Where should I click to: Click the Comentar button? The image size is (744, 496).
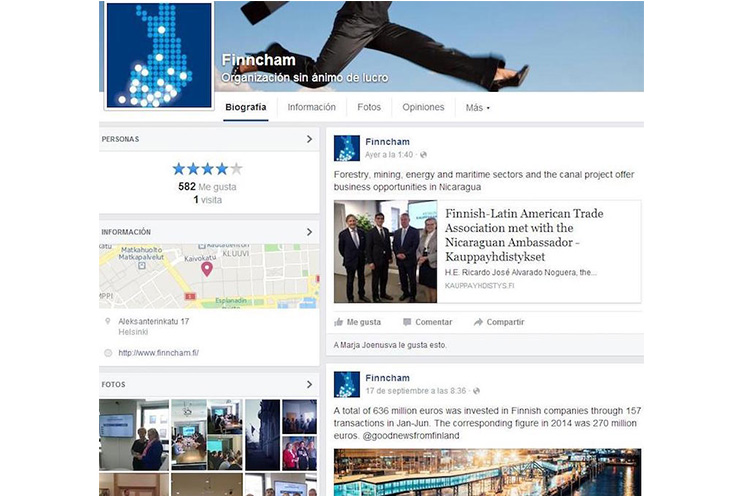428,322
